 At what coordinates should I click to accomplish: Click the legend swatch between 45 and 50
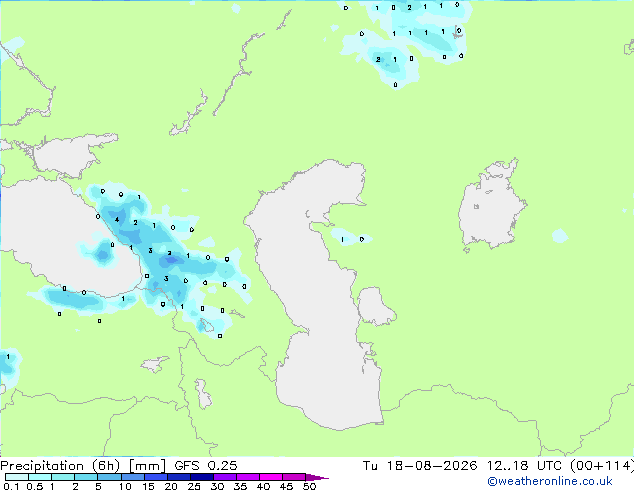294,477
